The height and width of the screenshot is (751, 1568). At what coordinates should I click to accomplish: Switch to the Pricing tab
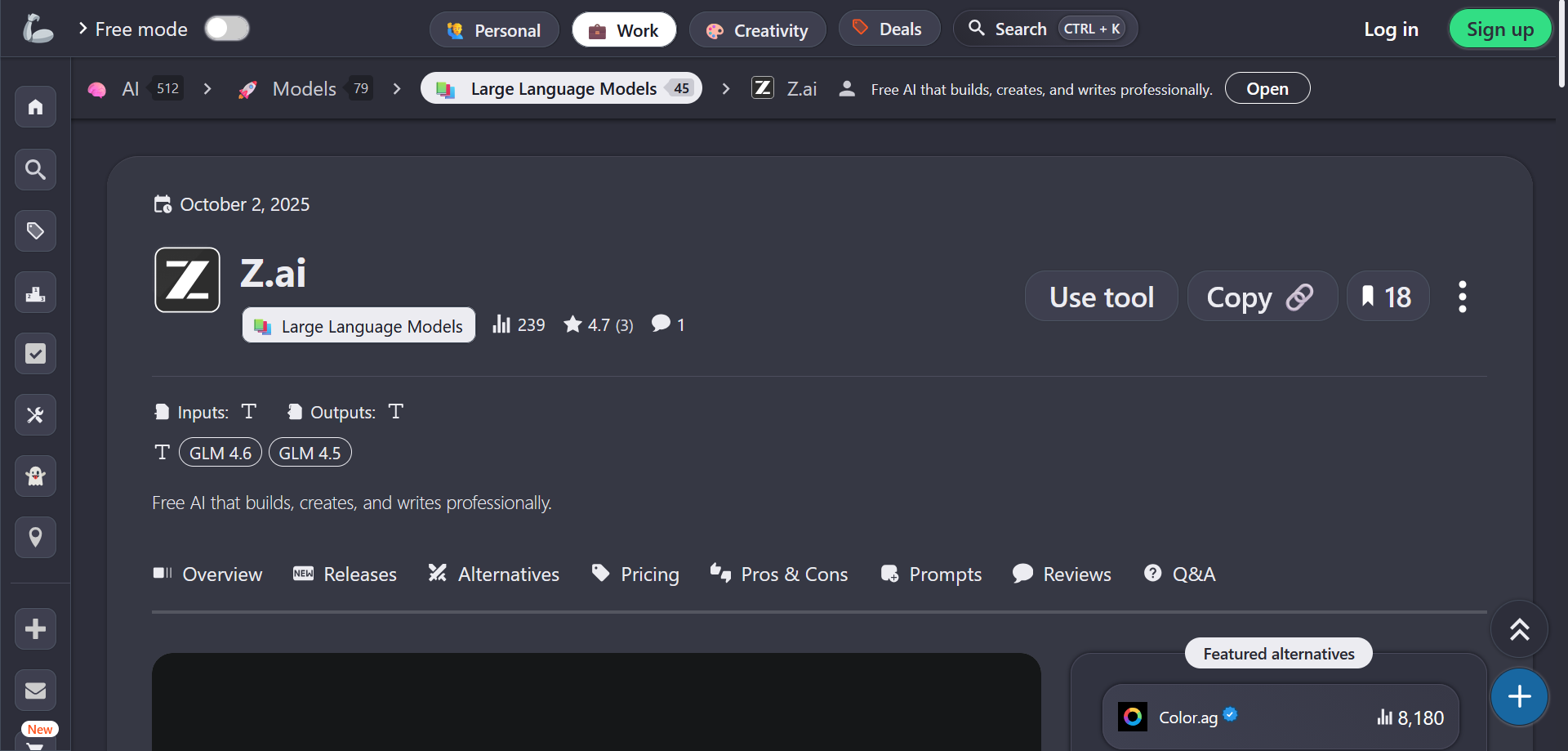coord(635,574)
